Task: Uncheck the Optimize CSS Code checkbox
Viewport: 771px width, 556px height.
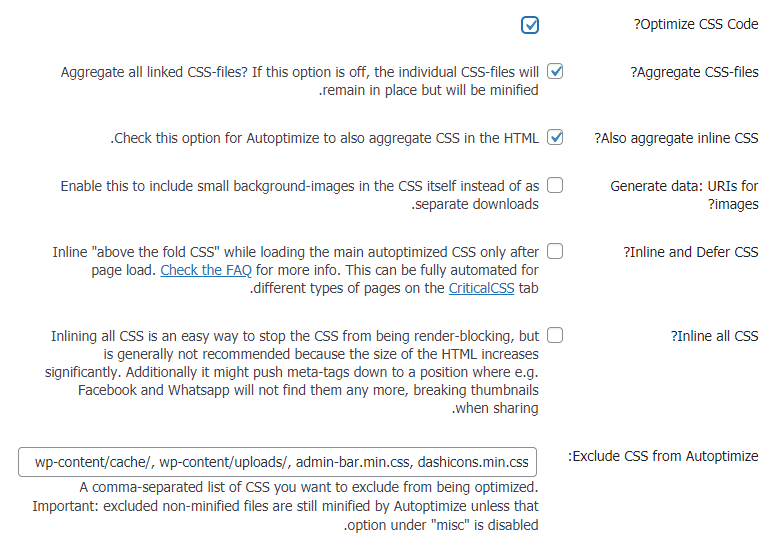Action: coord(530,25)
